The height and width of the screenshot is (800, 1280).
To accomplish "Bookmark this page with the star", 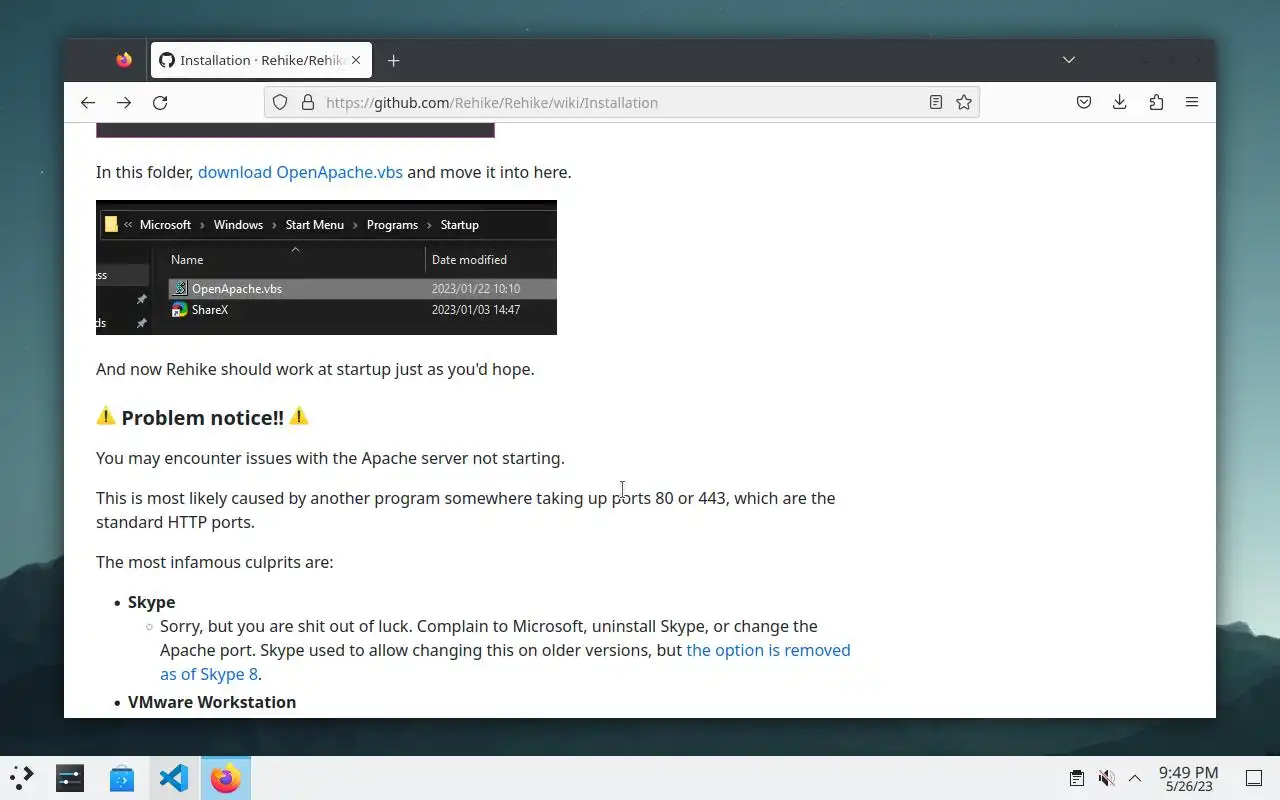I will pyautogui.click(x=964, y=102).
